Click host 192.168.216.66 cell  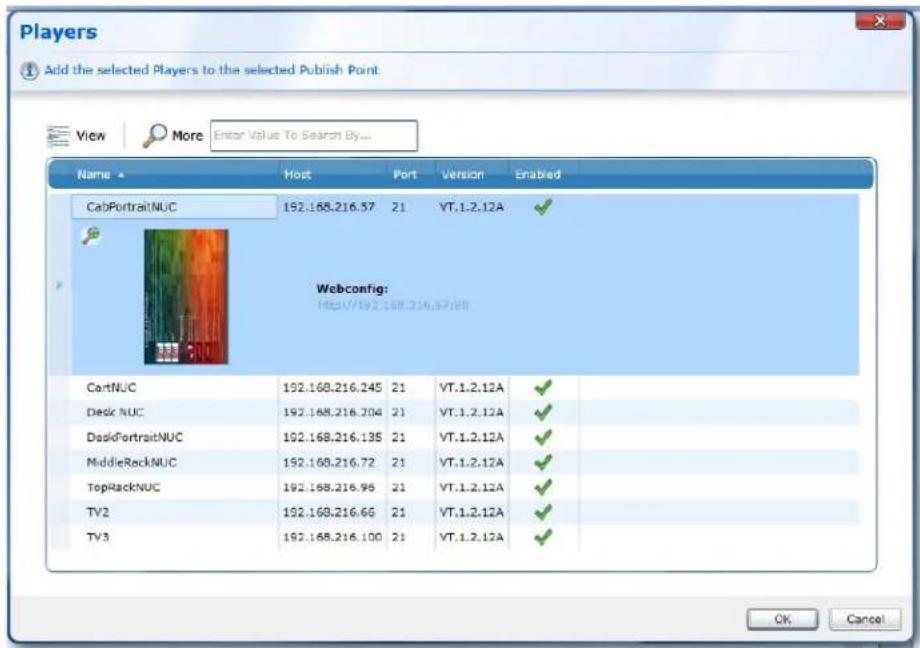pyautogui.click(x=329, y=512)
